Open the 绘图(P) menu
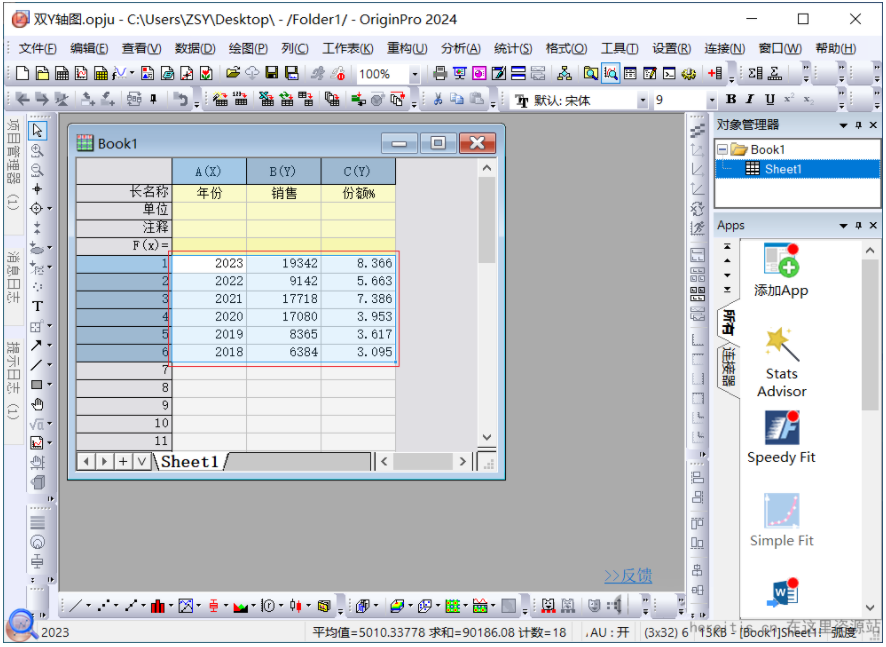886x647 pixels. click(x=248, y=49)
